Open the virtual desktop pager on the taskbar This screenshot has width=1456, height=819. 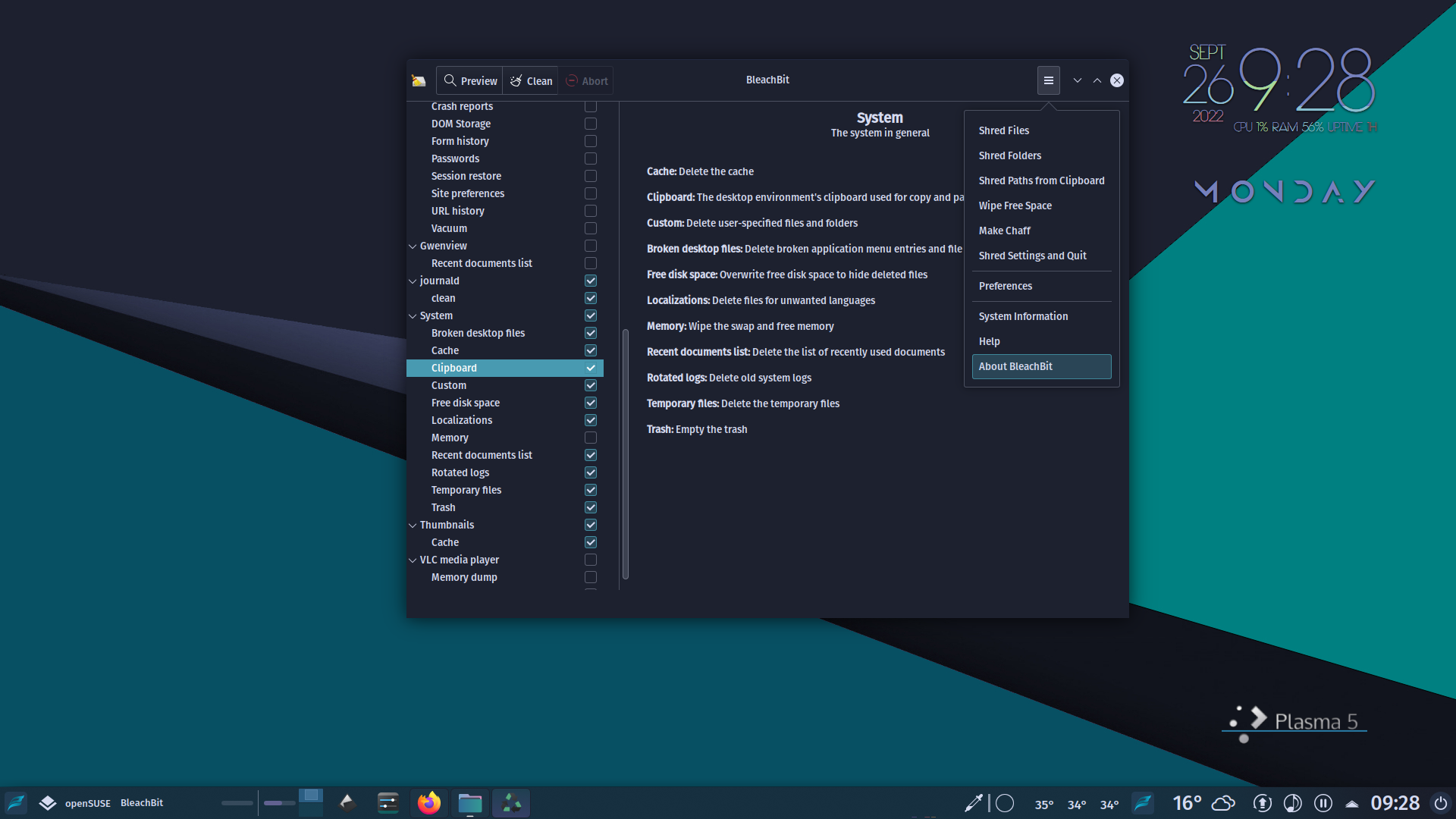pos(311,802)
